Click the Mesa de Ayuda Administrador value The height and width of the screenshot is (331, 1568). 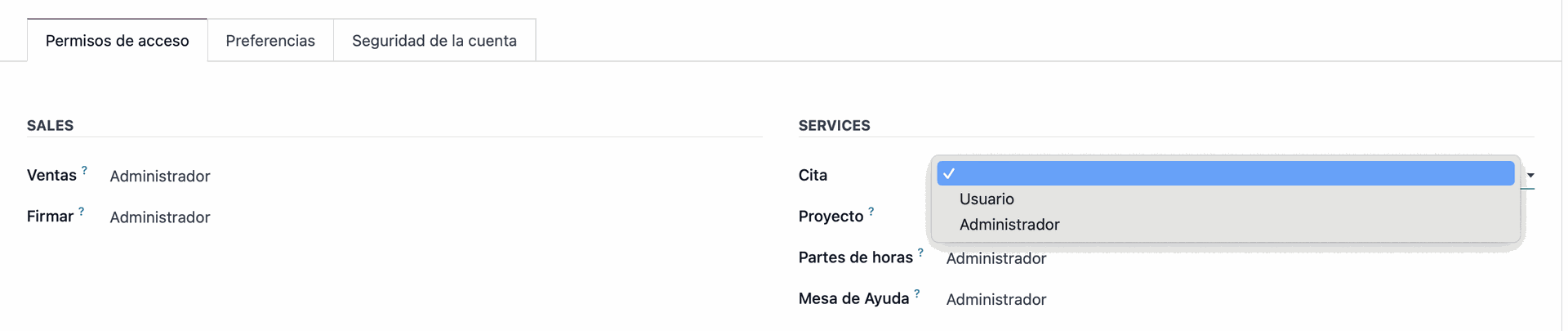[x=996, y=299]
